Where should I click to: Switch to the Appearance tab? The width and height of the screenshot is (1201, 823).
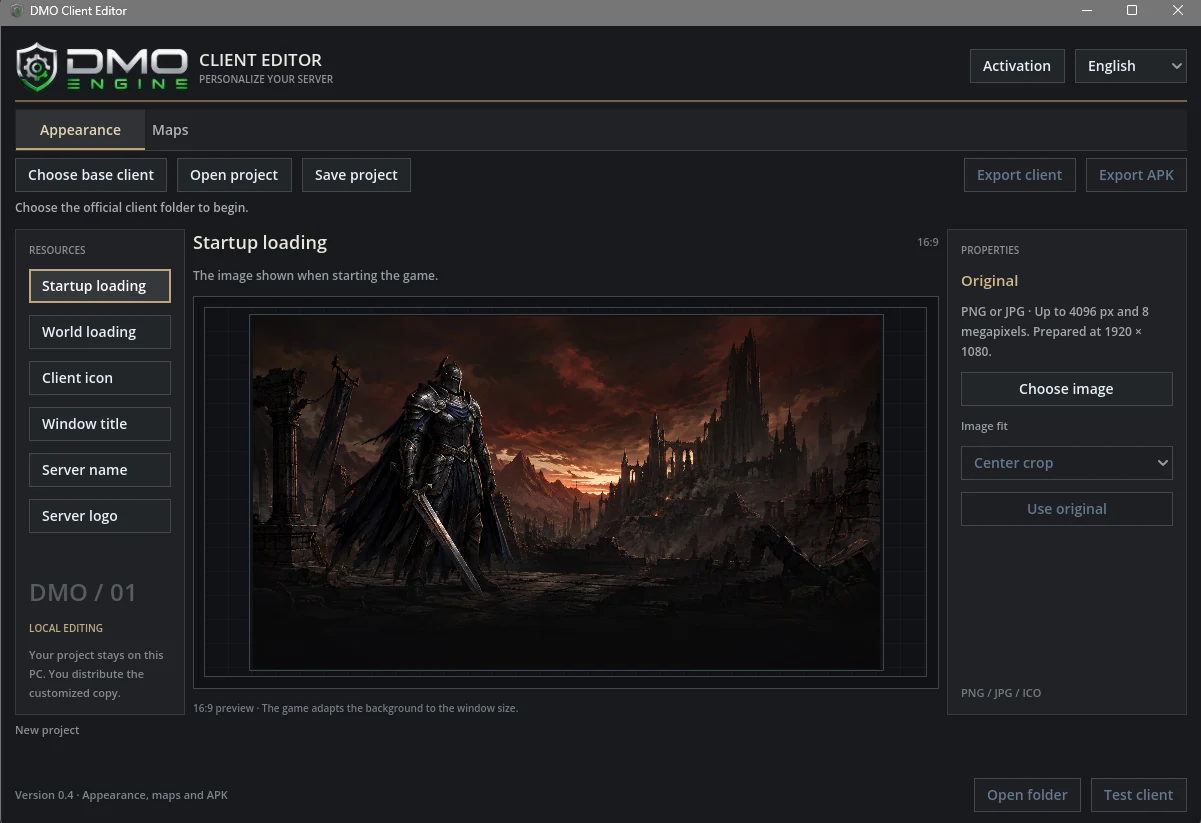click(80, 130)
